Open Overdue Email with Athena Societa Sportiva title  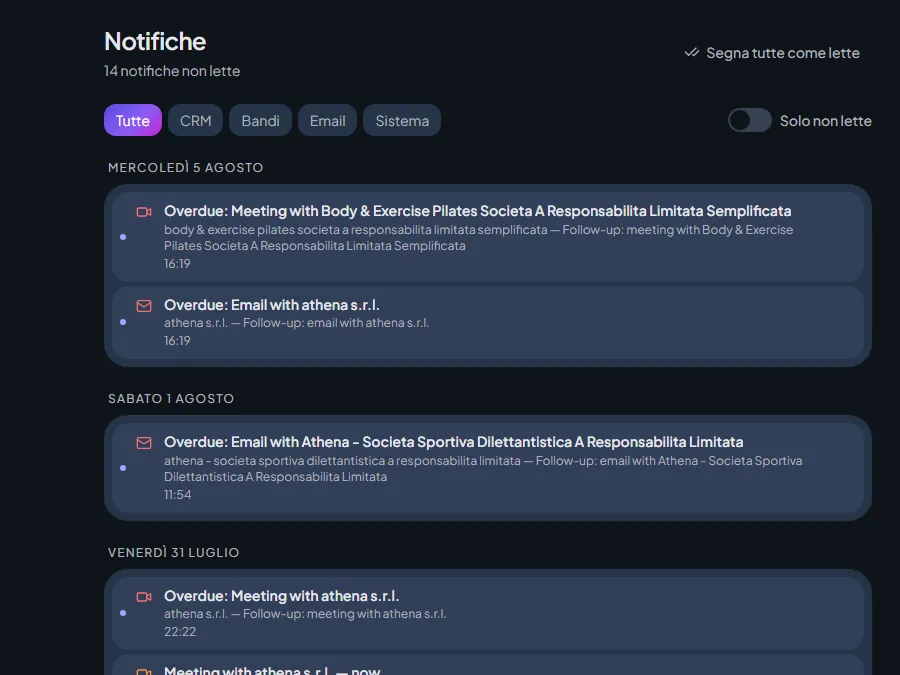453,442
